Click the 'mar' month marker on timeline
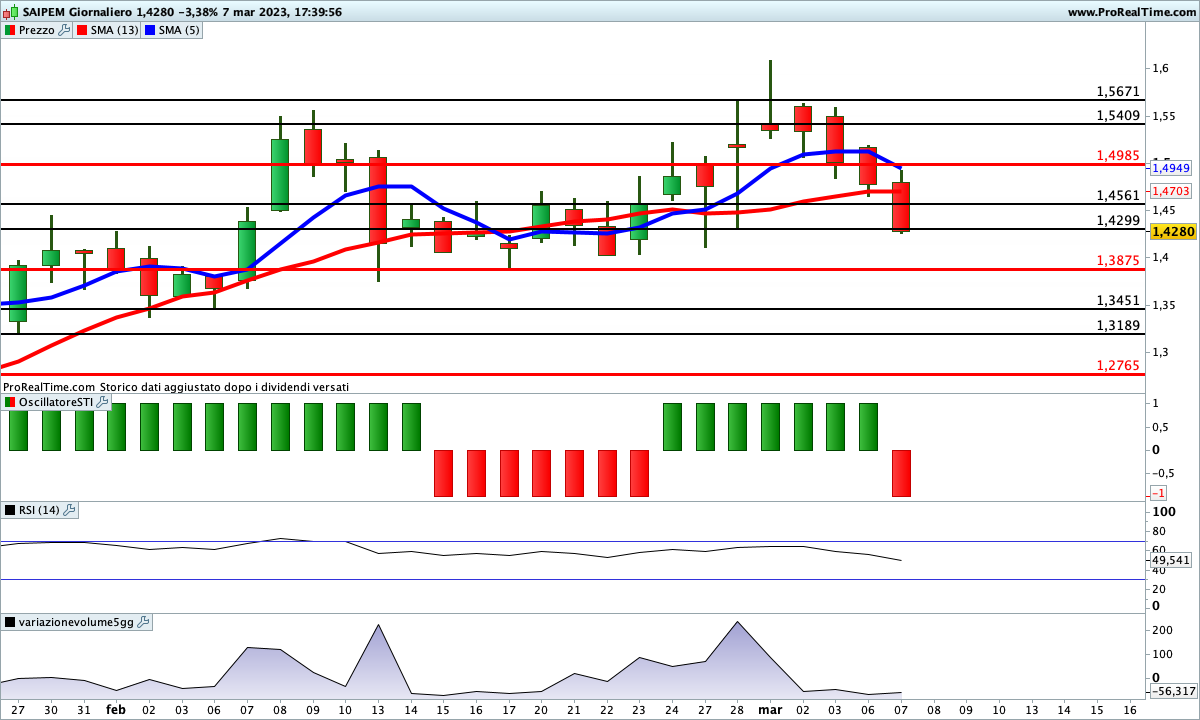Viewport: 1200px width, 720px height. tap(770, 708)
